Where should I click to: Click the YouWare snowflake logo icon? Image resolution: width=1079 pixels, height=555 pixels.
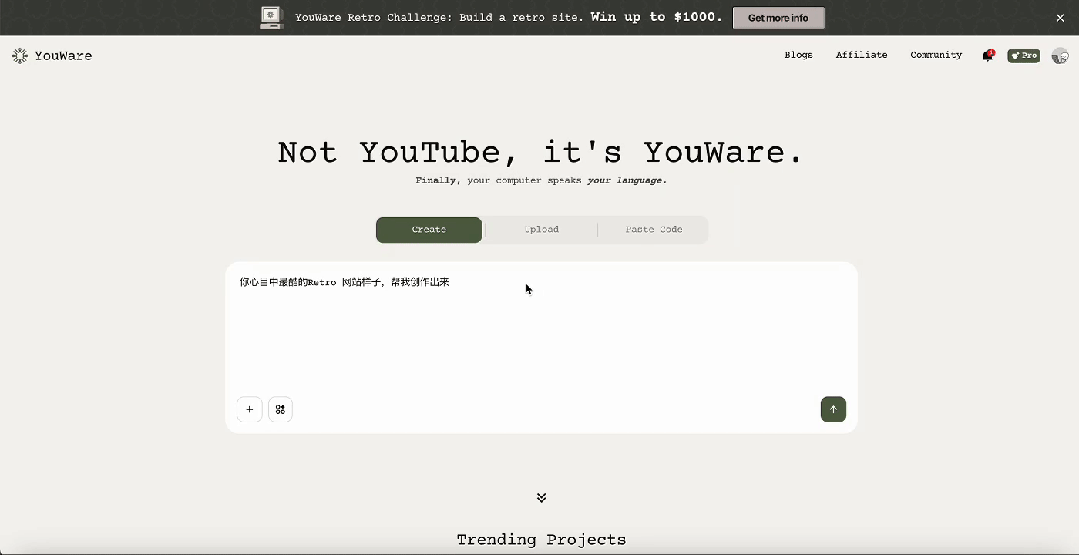click(x=20, y=56)
